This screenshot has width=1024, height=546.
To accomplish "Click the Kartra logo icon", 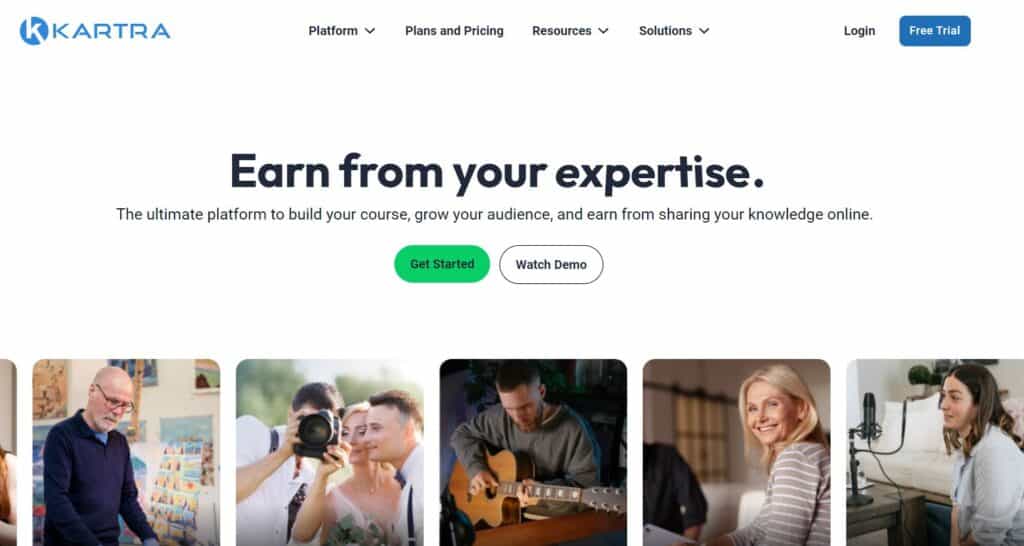I will click(x=33, y=31).
